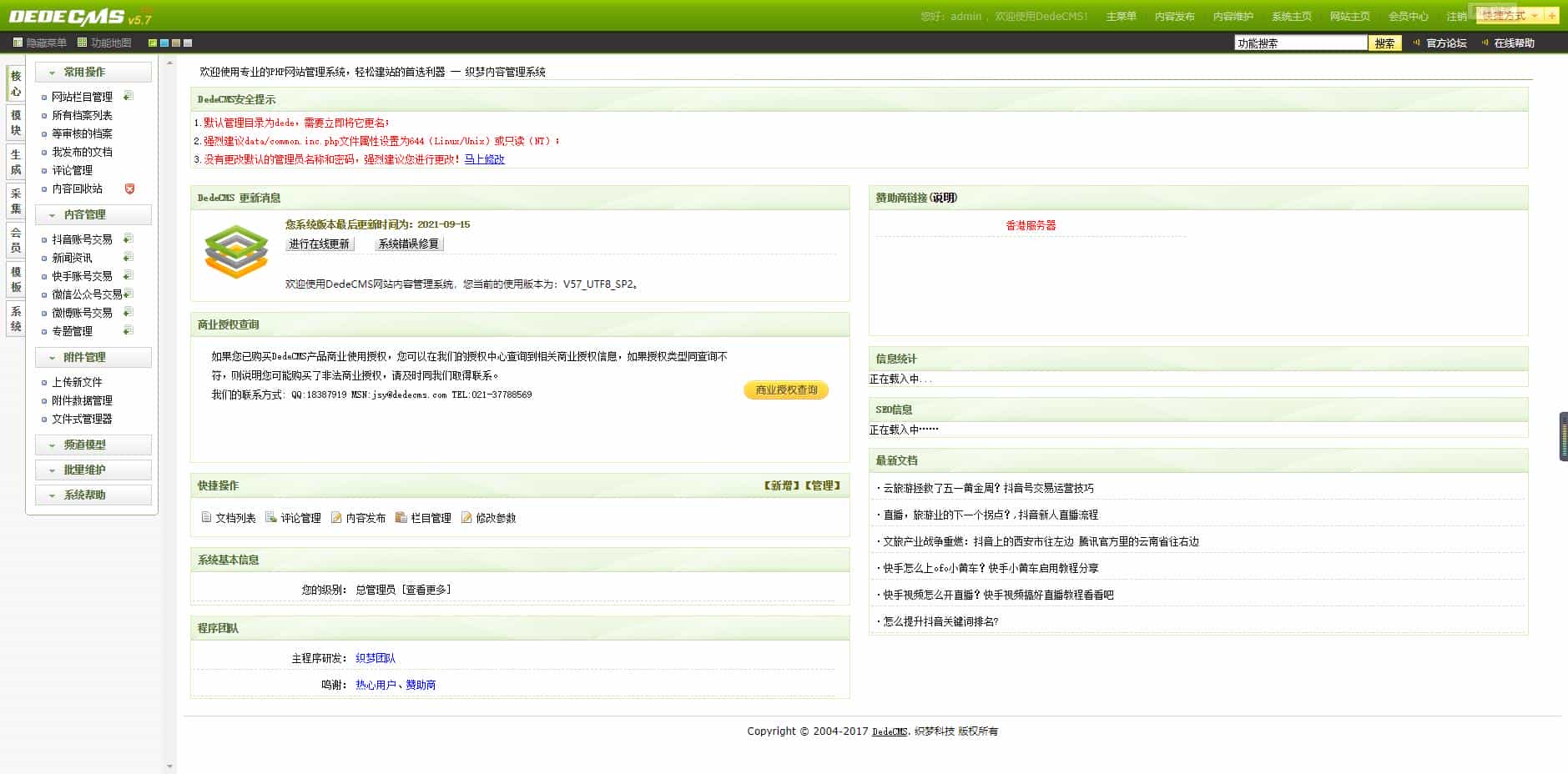This screenshot has height=774, width=1568.
Task: Click the 系统错误修复 button
Action: (408, 244)
